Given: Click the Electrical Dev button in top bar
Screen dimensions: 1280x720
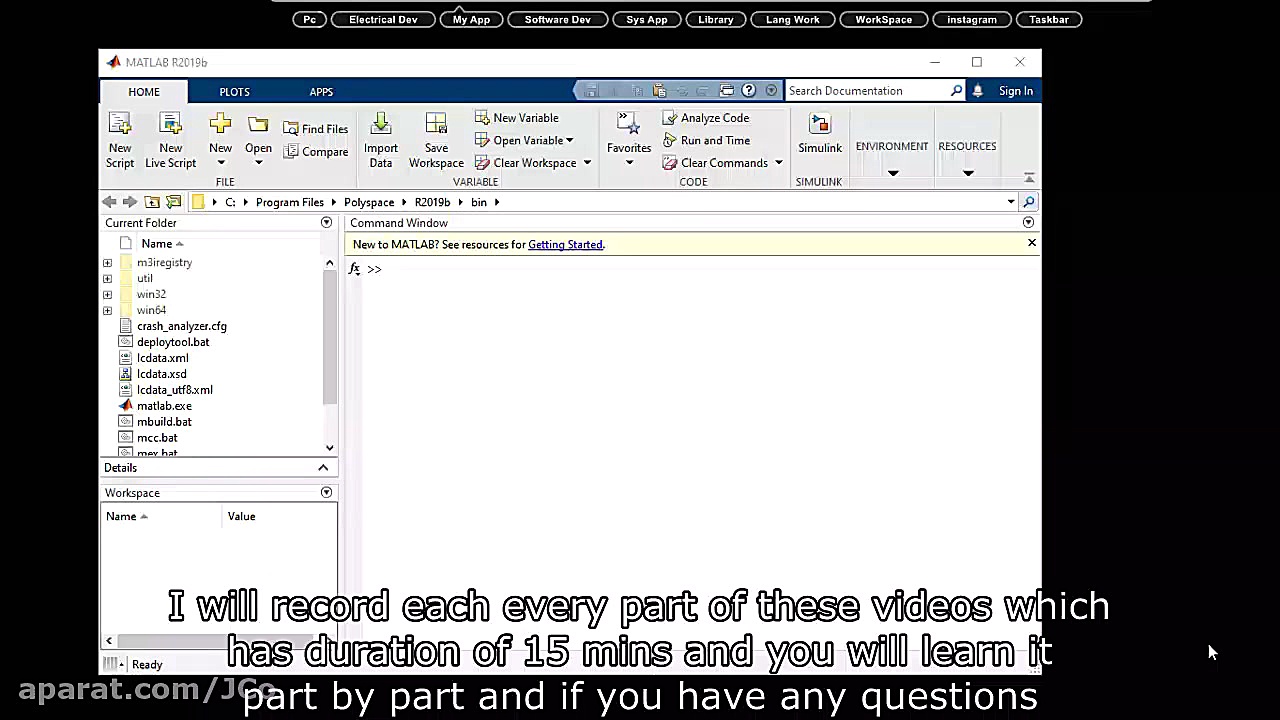Looking at the screenshot, I should tap(383, 19).
